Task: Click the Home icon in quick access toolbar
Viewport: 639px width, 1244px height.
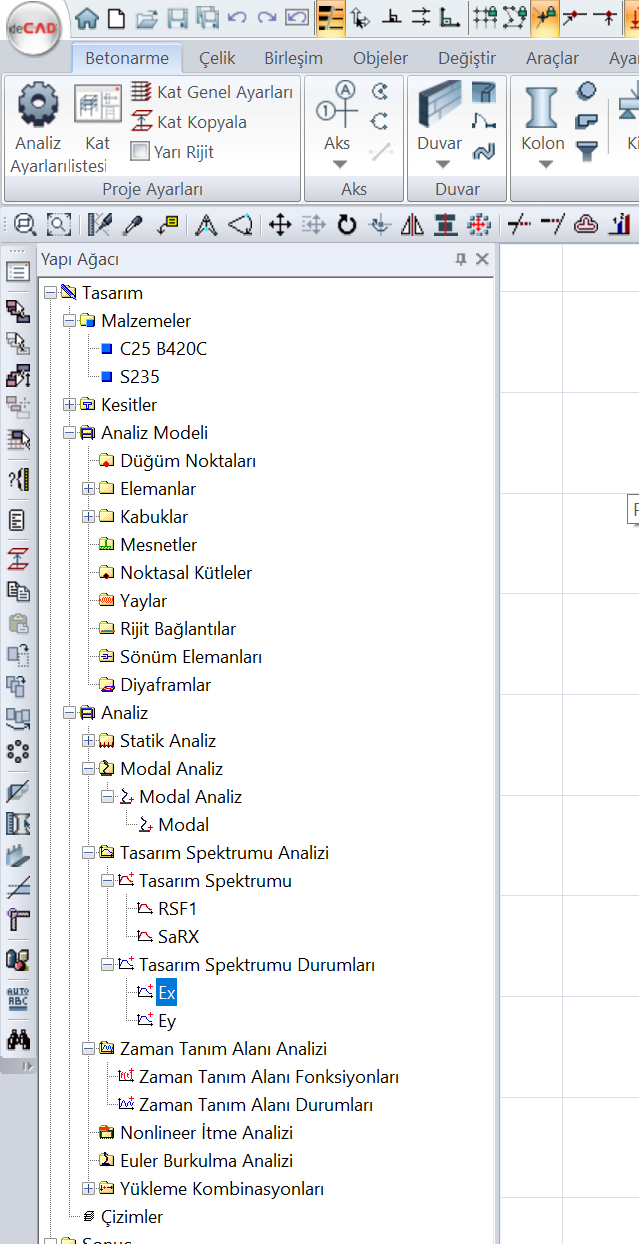Action: point(87,17)
